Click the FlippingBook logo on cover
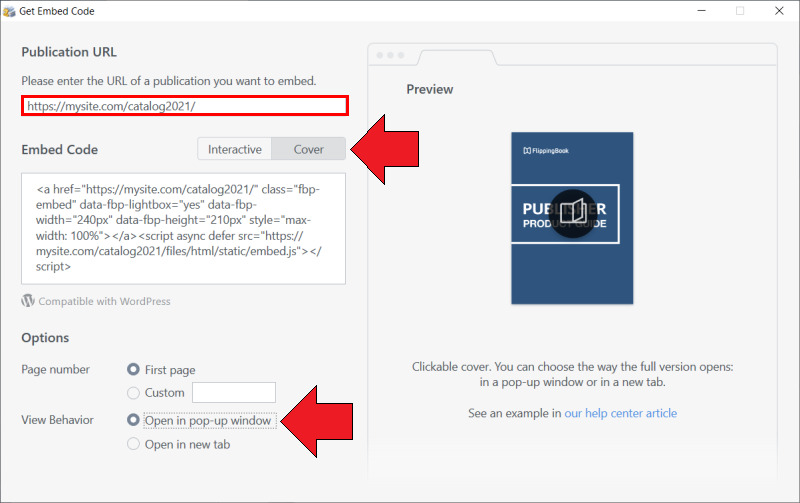 pos(546,150)
